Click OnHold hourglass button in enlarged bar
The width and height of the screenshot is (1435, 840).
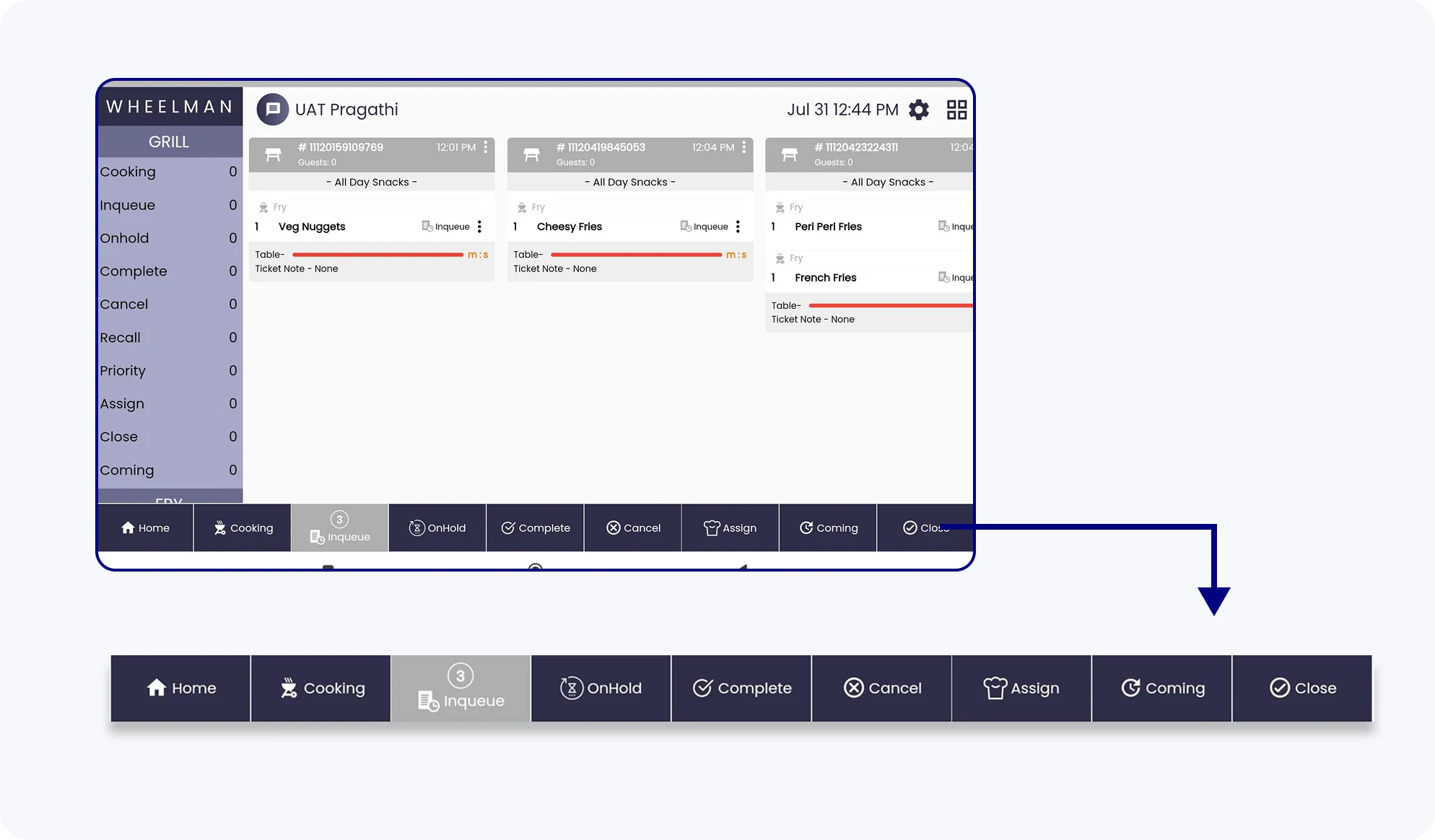601,688
